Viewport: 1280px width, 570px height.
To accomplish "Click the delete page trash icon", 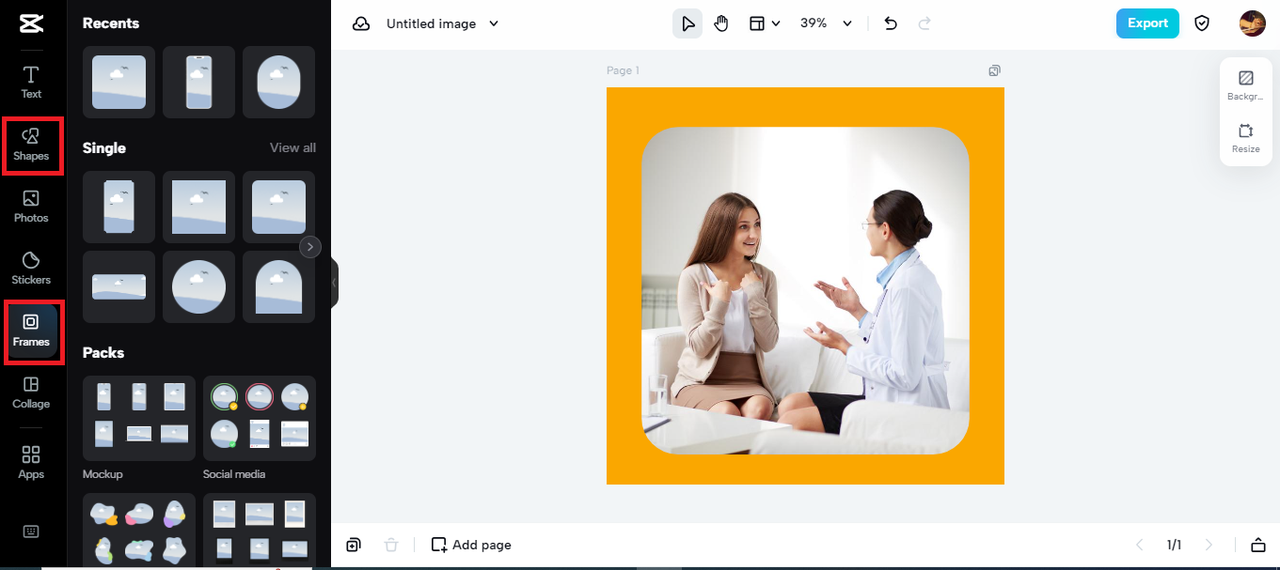I will point(391,545).
